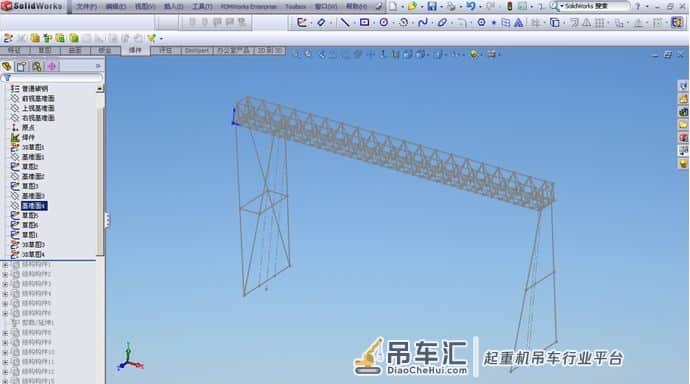The width and height of the screenshot is (690, 384).
Task: Click the SolidWorks search input field
Action: (596, 6)
